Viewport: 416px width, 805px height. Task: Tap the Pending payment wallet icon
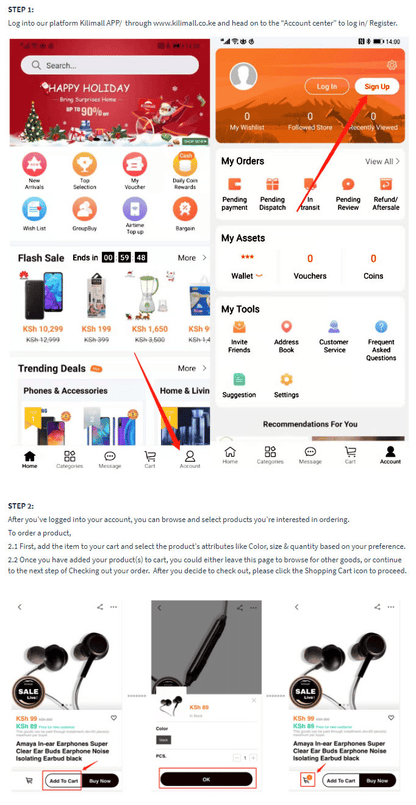(x=235, y=184)
